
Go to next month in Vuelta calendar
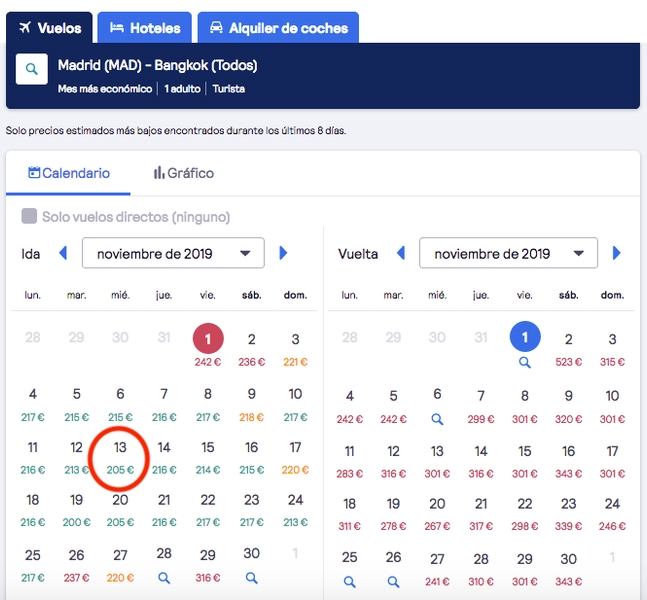pos(616,253)
